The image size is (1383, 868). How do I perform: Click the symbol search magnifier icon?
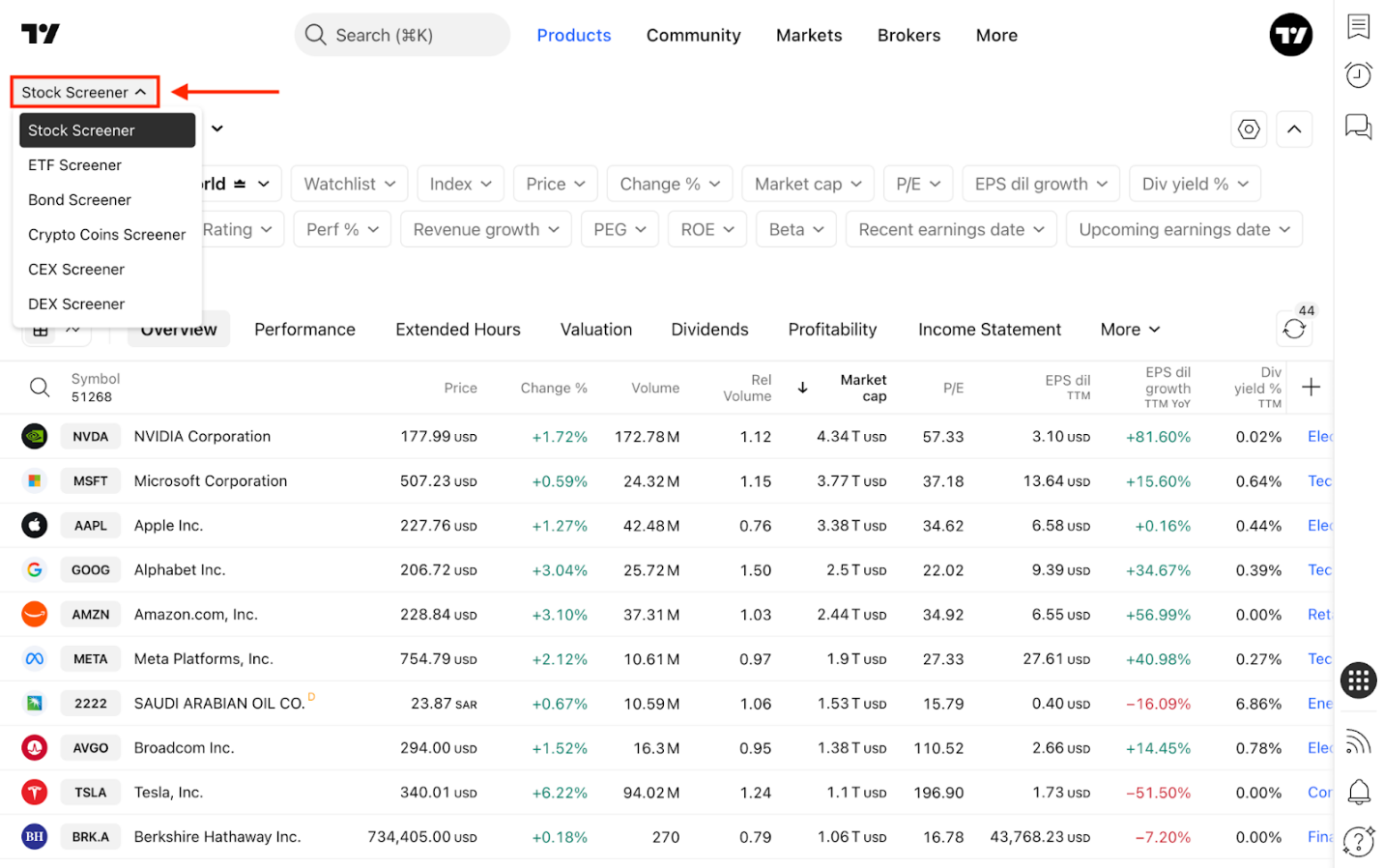click(x=40, y=388)
